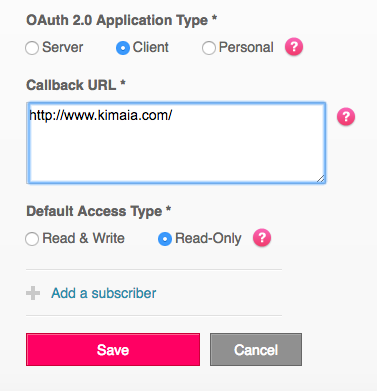Screen dimensions: 377x391
Task: Click the Callback URL field label
Action: pos(76,85)
